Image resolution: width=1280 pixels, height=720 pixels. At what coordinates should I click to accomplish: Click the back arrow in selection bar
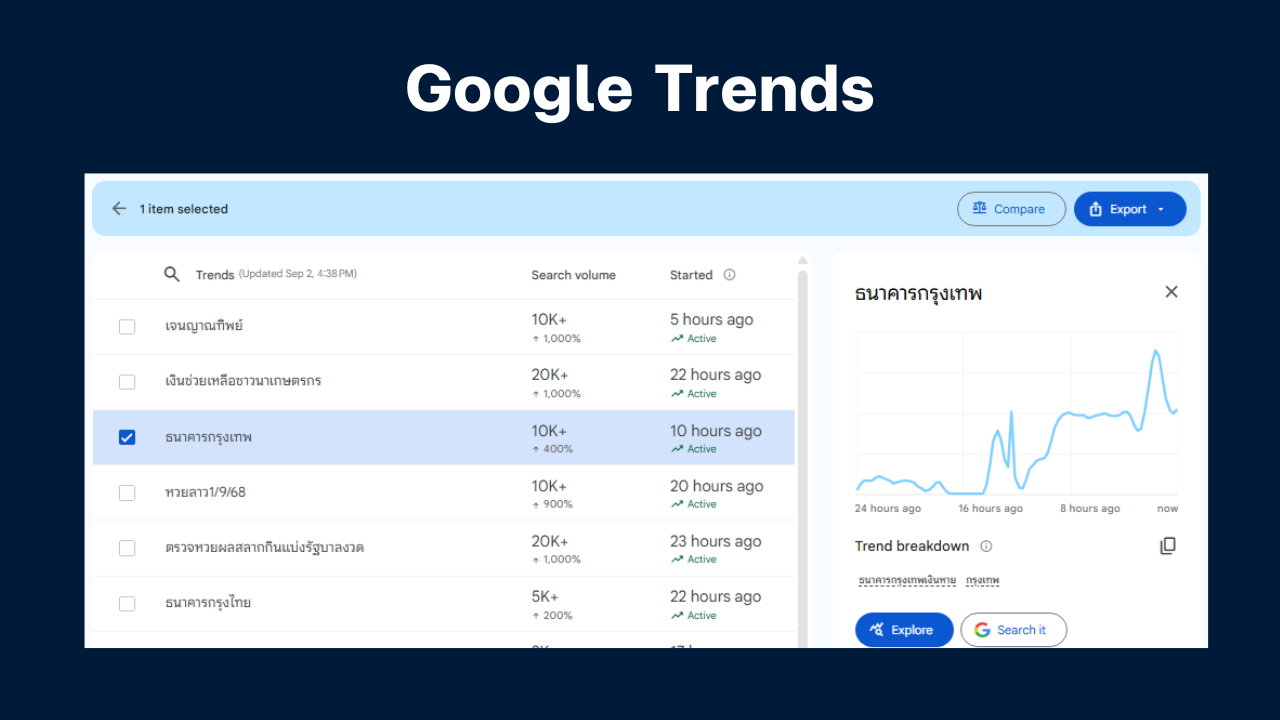(x=119, y=209)
